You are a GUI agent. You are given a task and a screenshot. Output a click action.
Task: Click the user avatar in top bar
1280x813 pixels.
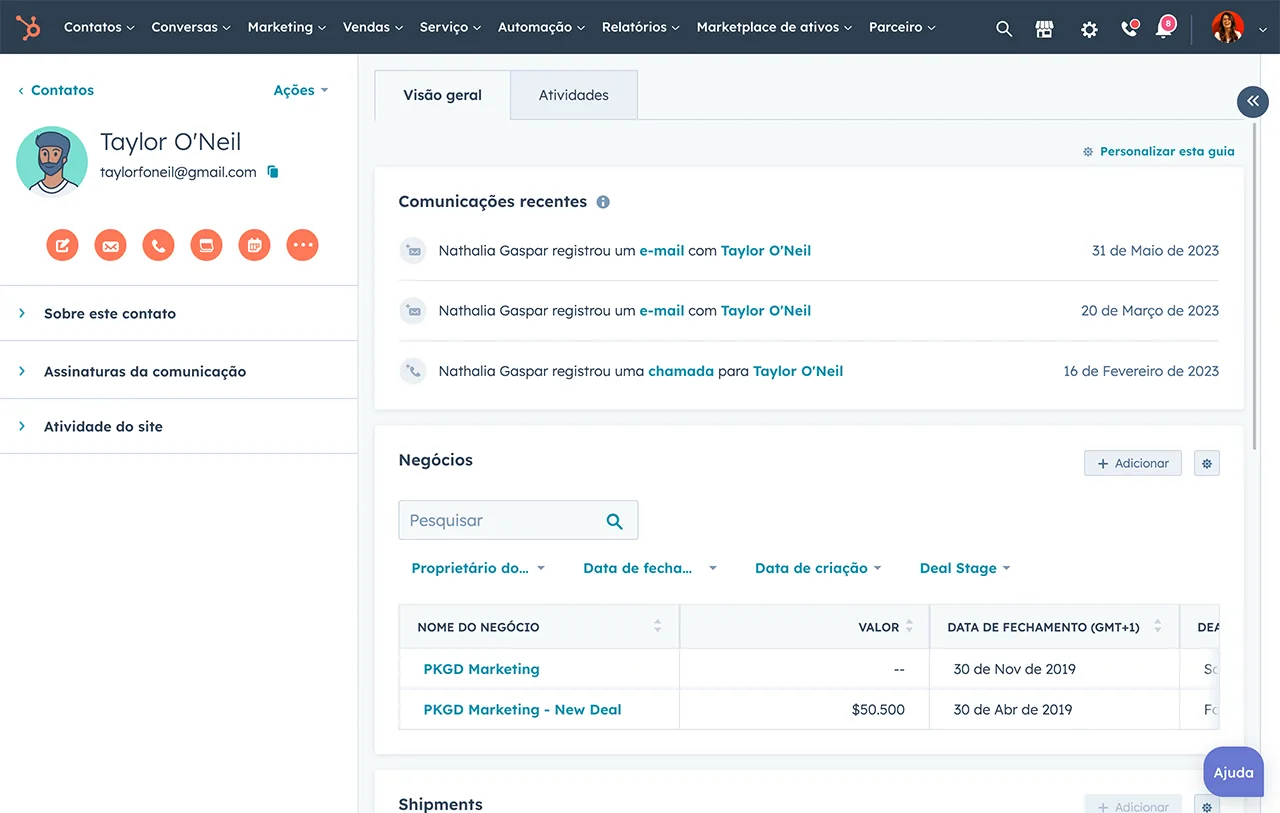(1227, 27)
